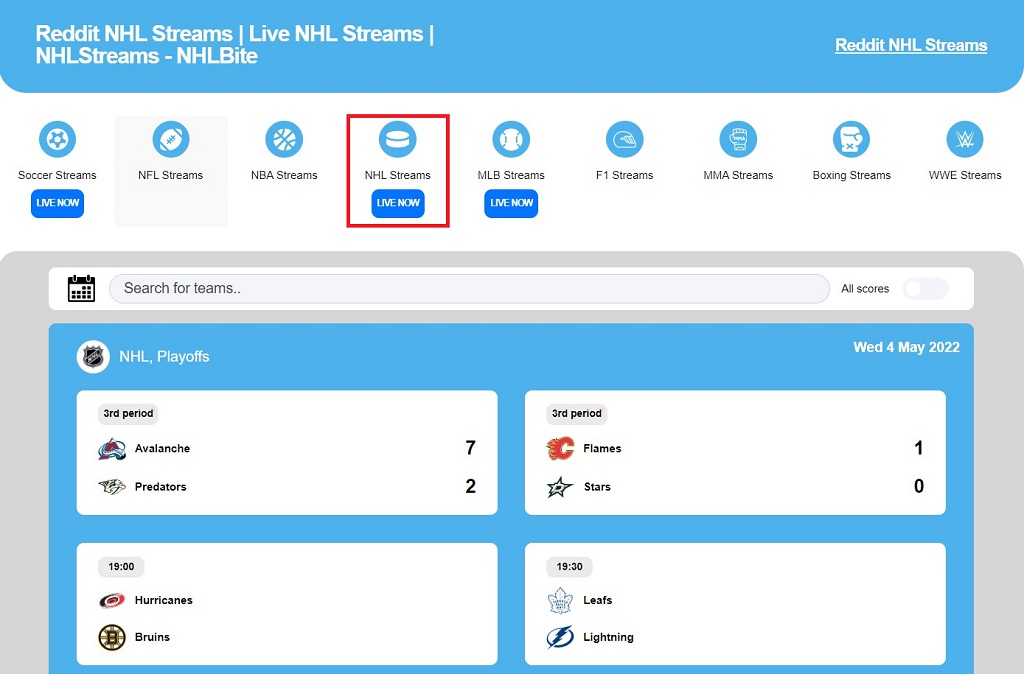This screenshot has height=674, width=1024.
Task: Click the Bruins team name
Action: pos(152,637)
